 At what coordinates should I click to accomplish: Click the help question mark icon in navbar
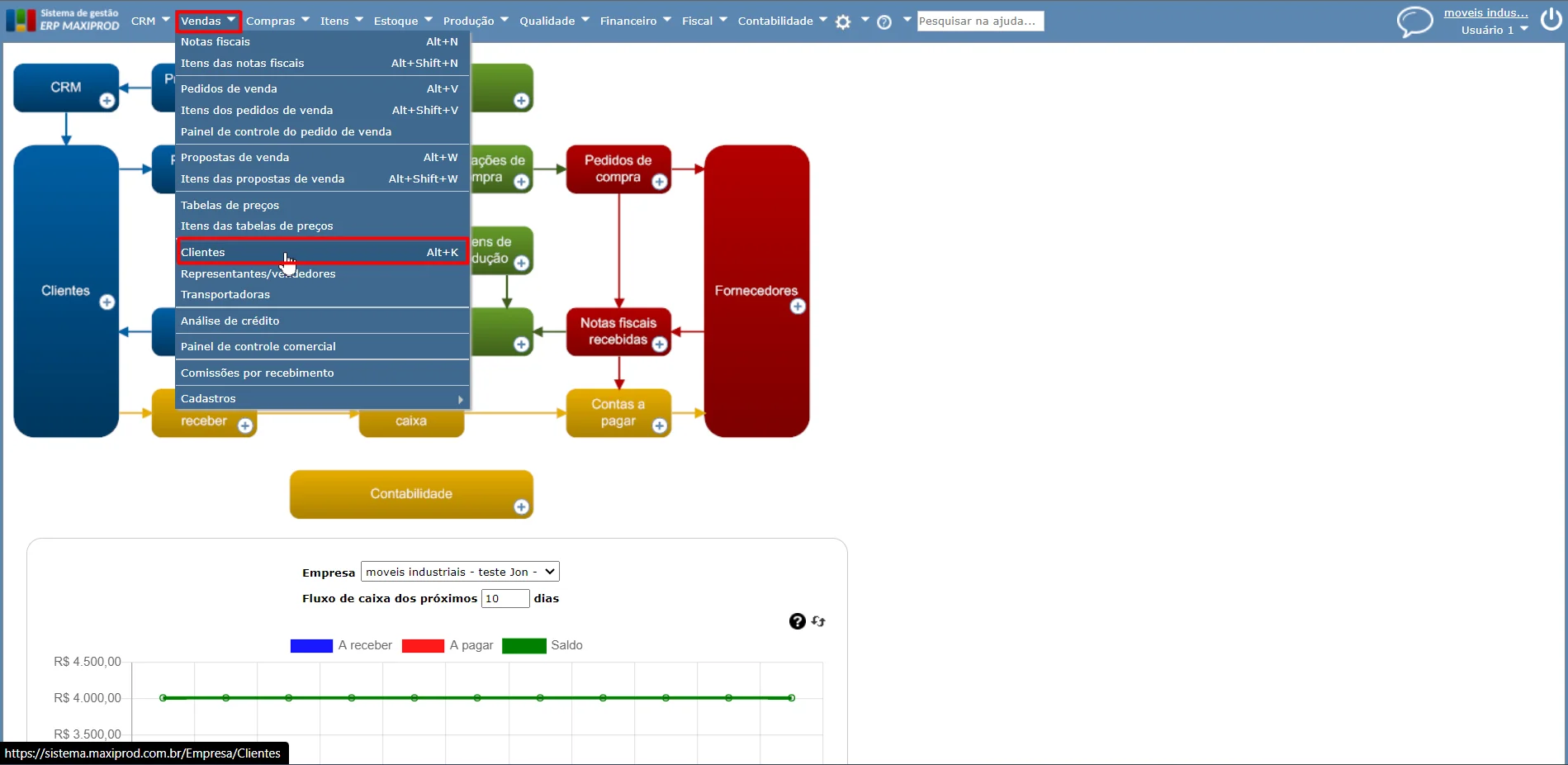pos(884,22)
